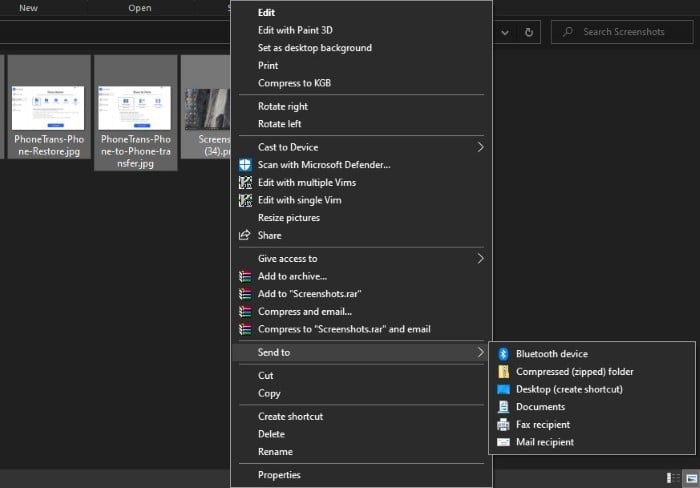
Task: Click the PhoneTrans-Phone-Restore.jpg file name
Action: [x=49, y=145]
